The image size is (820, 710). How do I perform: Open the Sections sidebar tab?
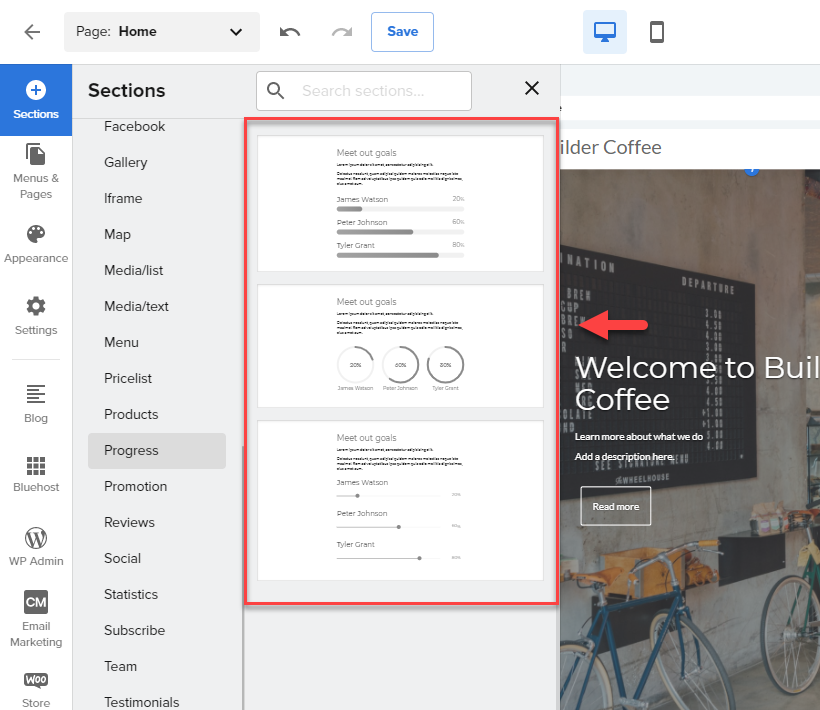tap(36, 100)
